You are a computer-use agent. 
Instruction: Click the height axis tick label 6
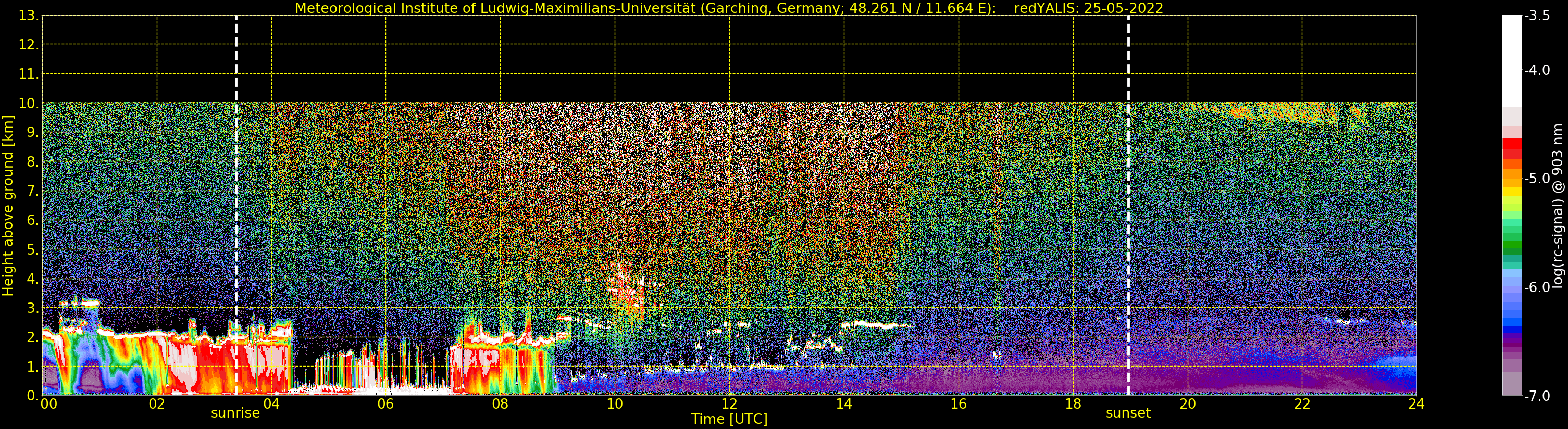[x=32, y=220]
